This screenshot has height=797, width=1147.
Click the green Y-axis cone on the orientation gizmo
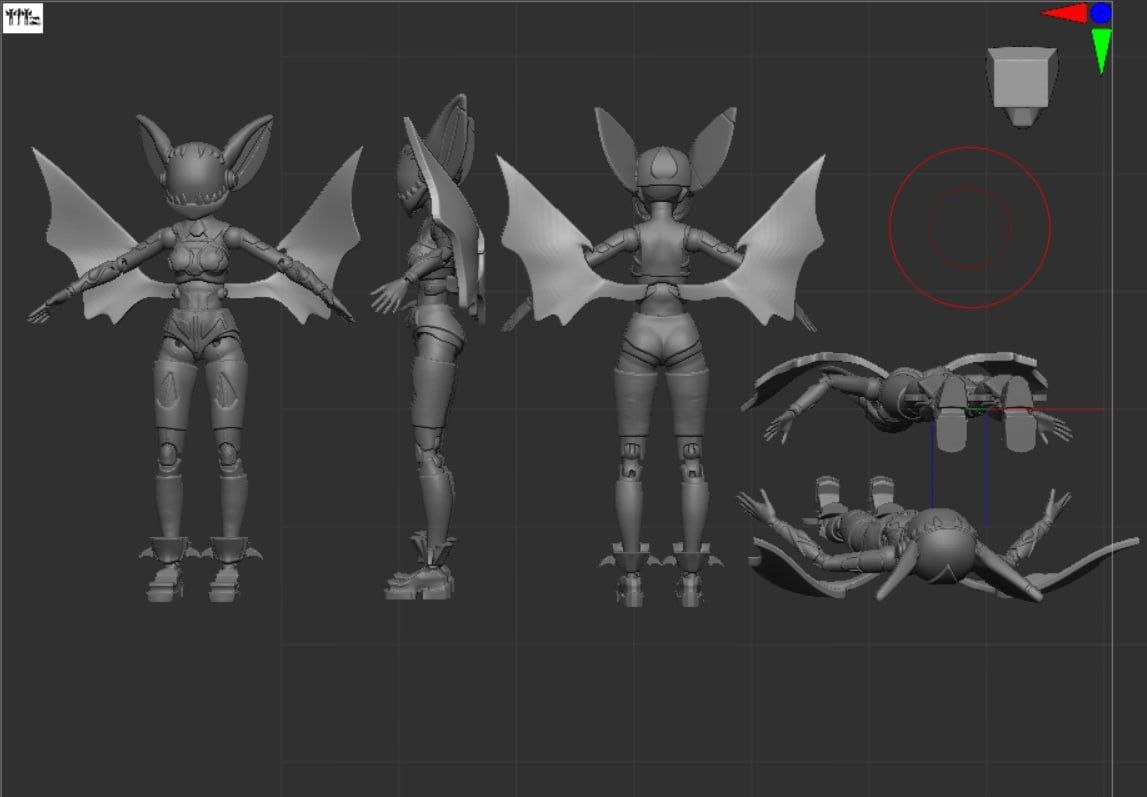pos(1102,50)
